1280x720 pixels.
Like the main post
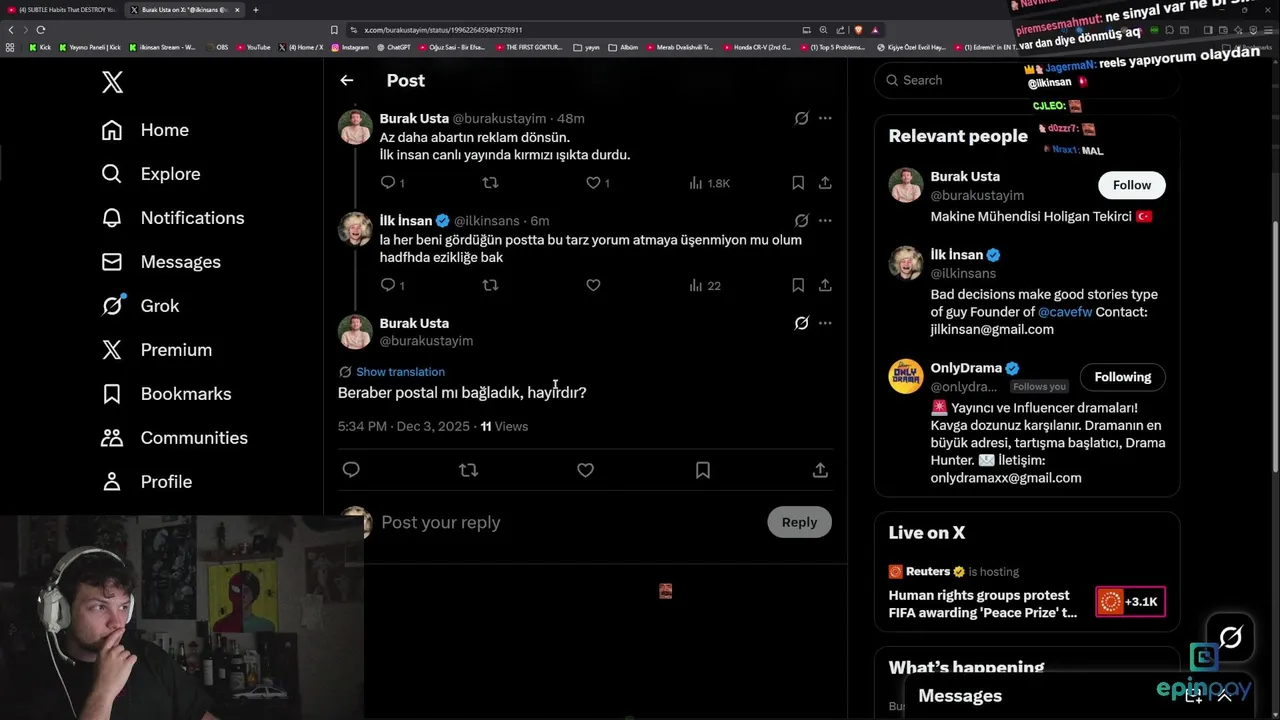tap(585, 470)
